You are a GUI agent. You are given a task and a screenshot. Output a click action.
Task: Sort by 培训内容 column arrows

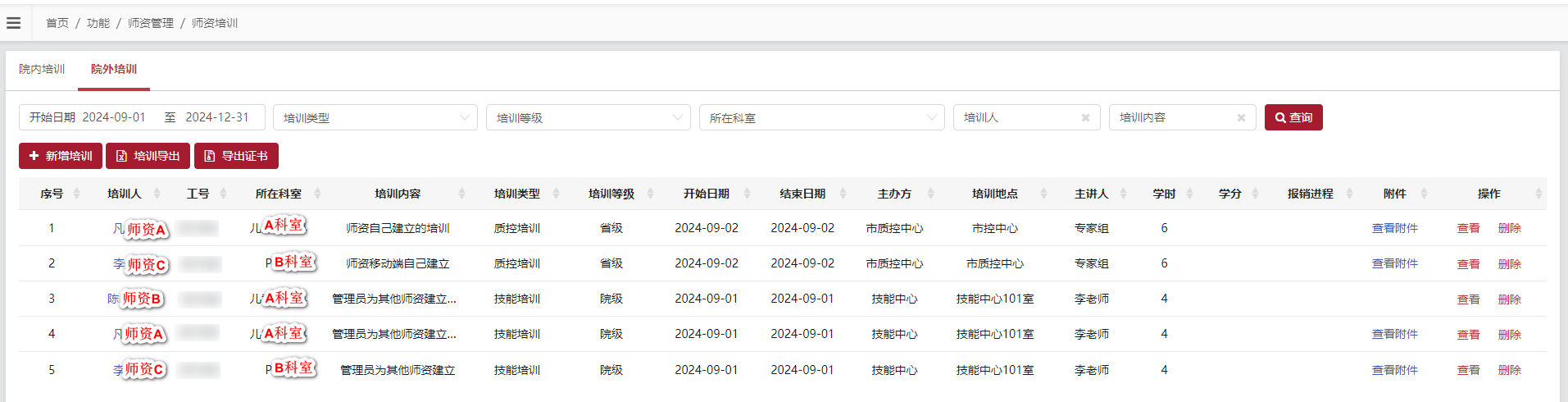461,194
